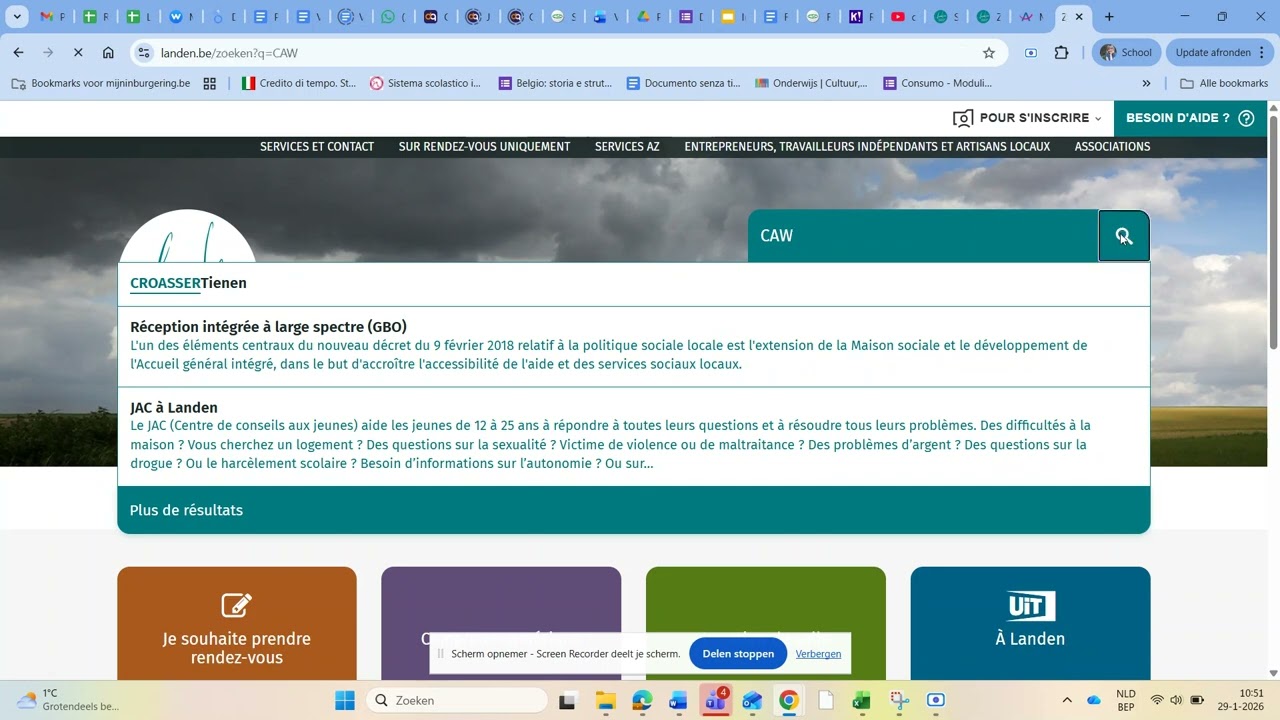Bookmark this page with the star icon
The width and height of the screenshot is (1280, 720).
coord(989,53)
